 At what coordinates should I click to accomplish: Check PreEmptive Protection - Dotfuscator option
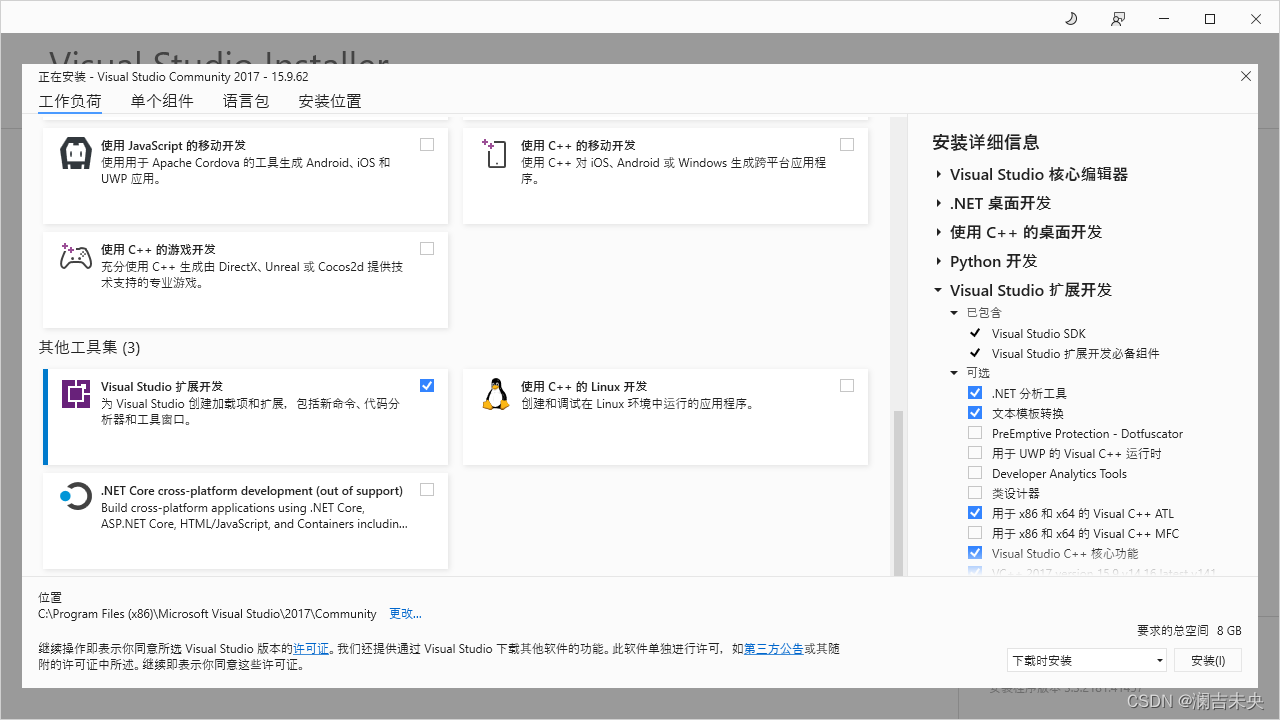[x=975, y=433]
